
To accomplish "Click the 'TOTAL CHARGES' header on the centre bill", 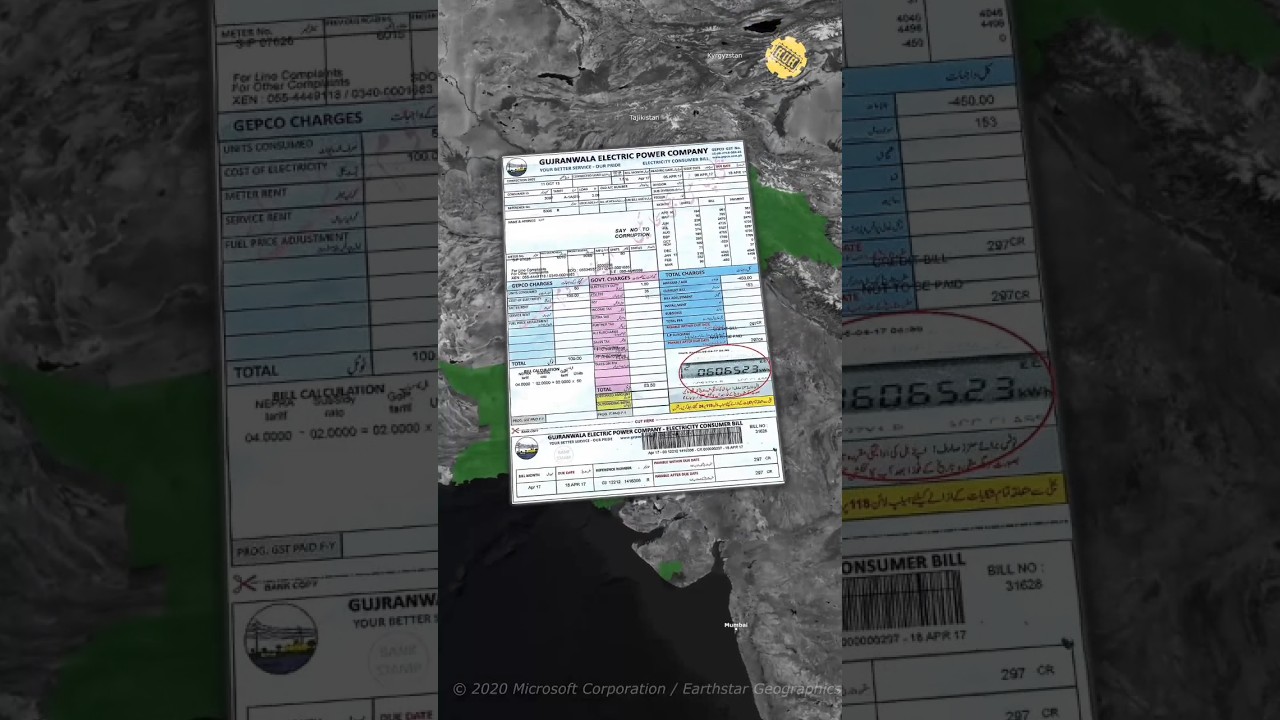I will [687, 273].
